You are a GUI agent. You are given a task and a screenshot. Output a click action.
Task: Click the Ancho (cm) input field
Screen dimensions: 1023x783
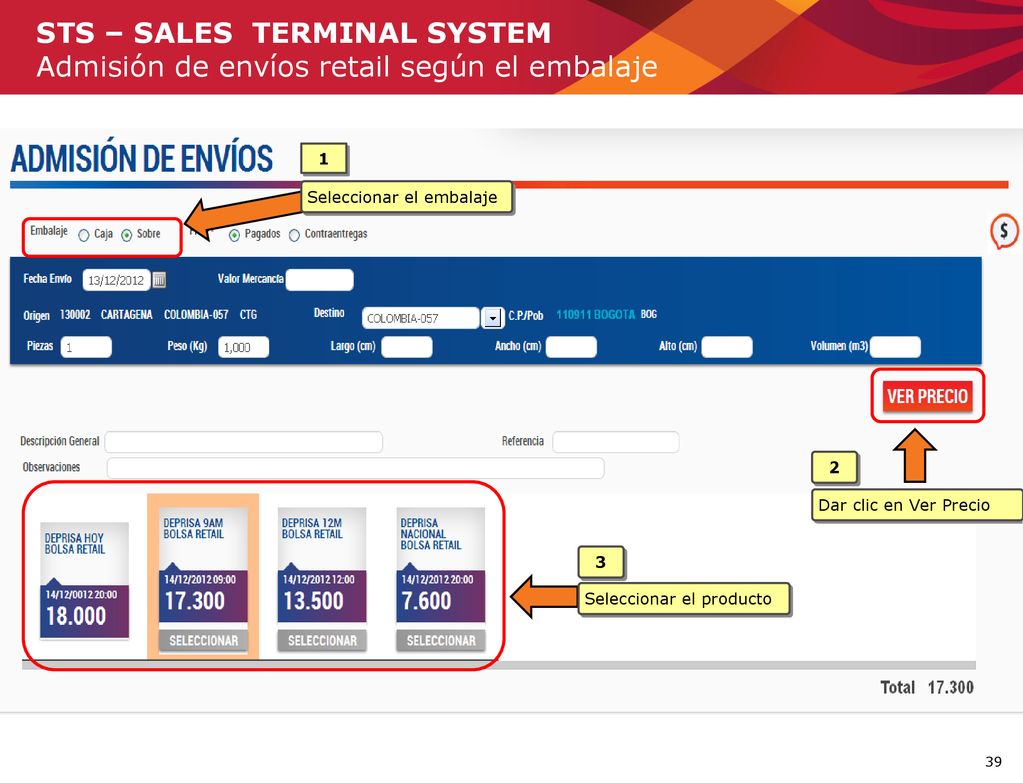[571, 346]
